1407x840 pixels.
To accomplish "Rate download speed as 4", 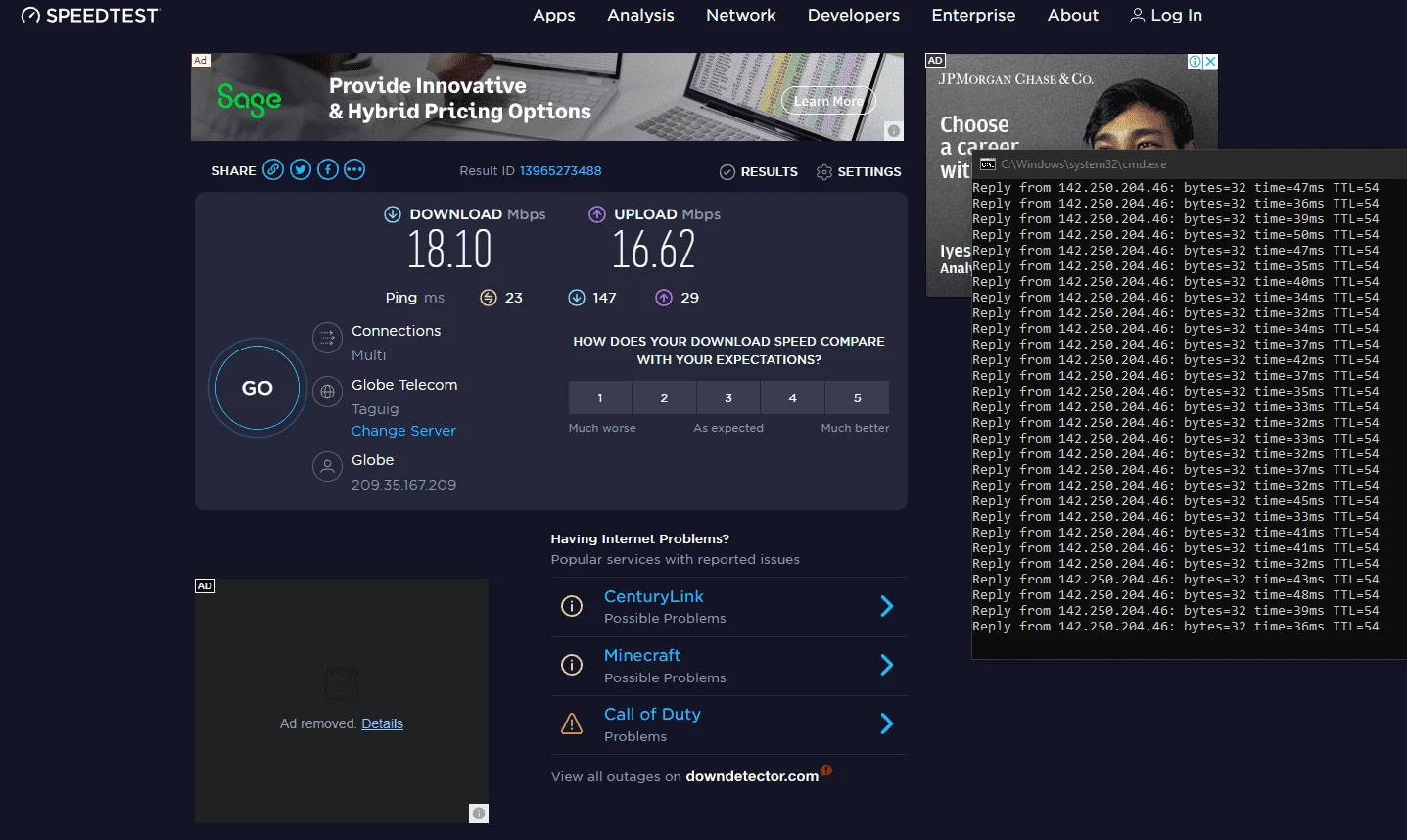I will click(x=793, y=397).
